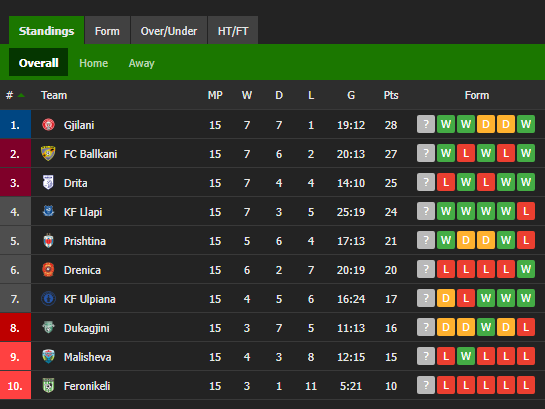Click the Malisheva crest icon
Image resolution: width=545 pixels, height=409 pixels.
[48, 357]
